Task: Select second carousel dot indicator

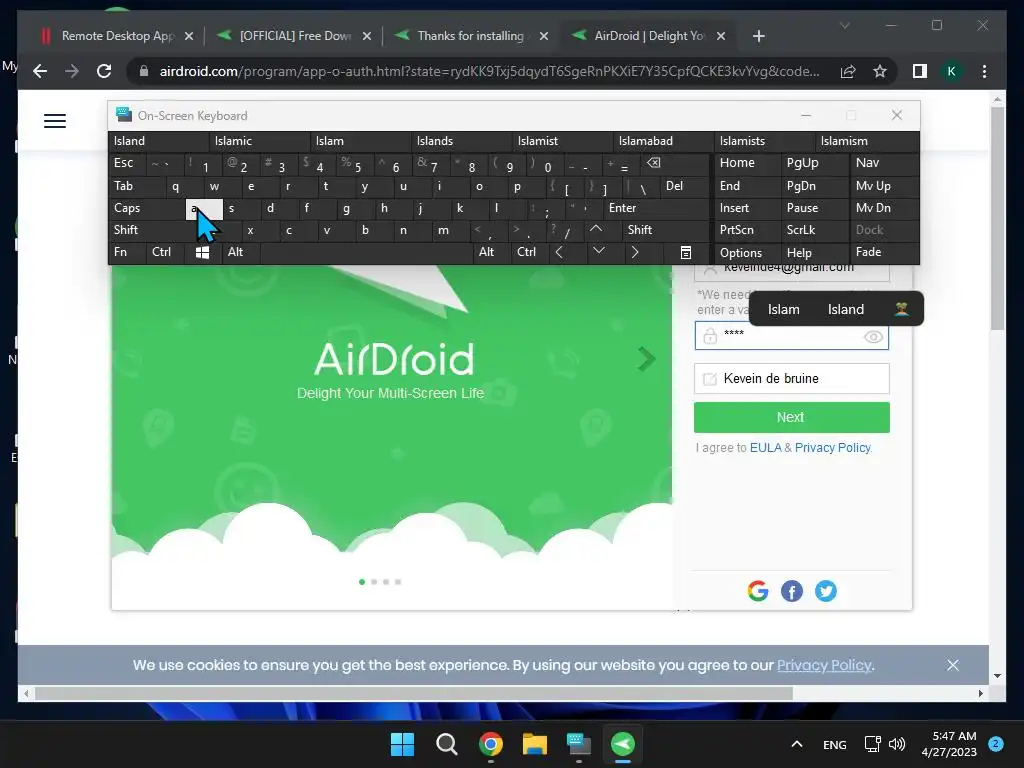Action: coord(374,582)
